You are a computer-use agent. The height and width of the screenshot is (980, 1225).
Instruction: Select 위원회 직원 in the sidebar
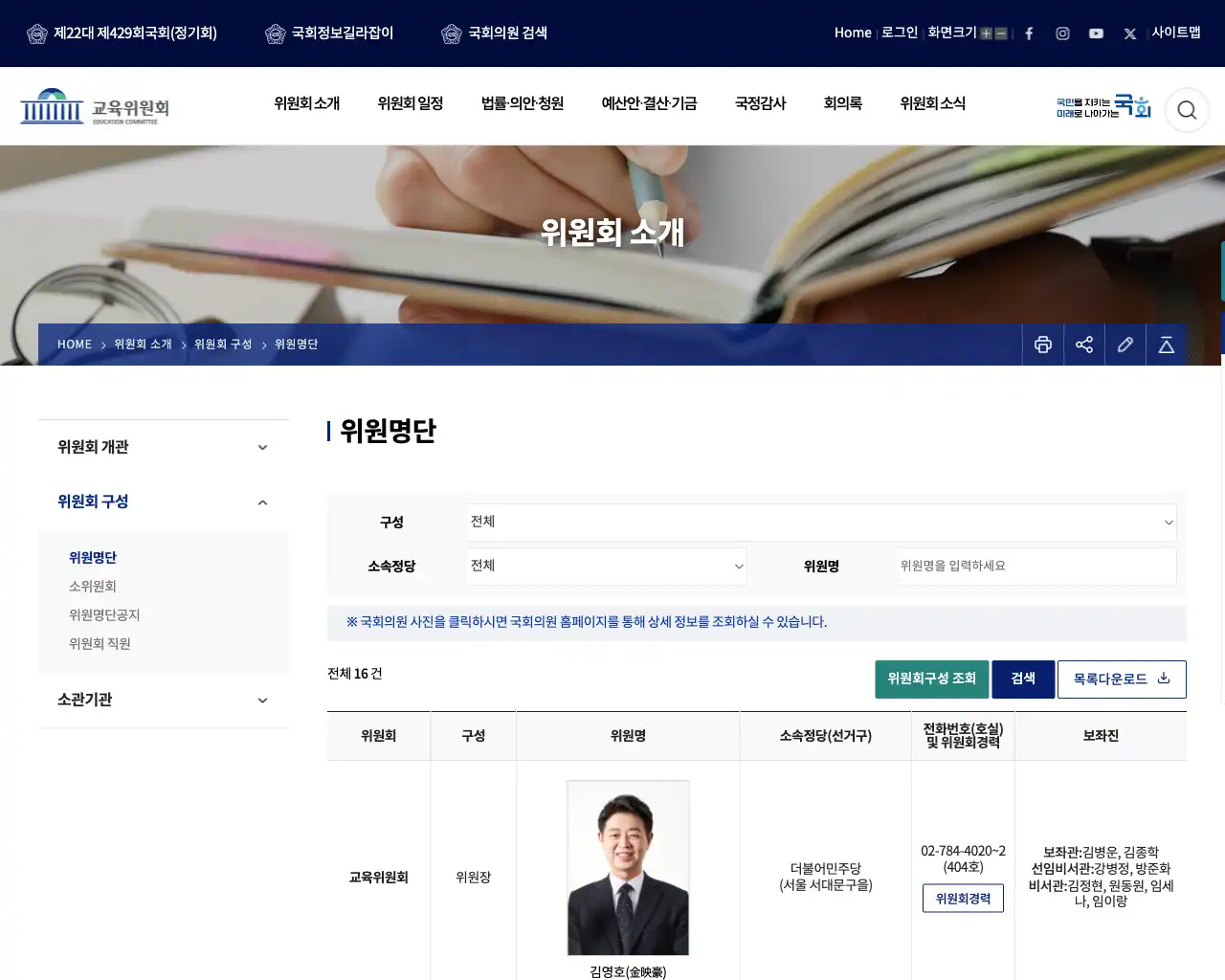pos(100,644)
